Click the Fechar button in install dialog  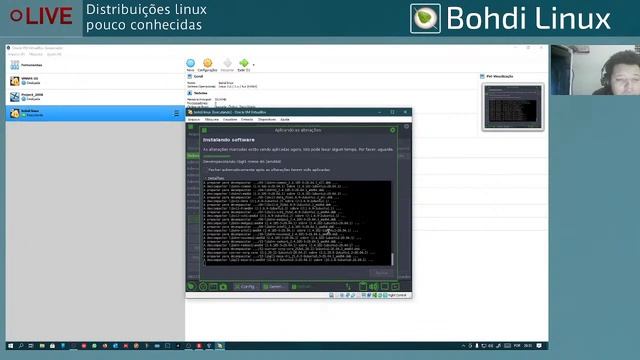[382, 273]
